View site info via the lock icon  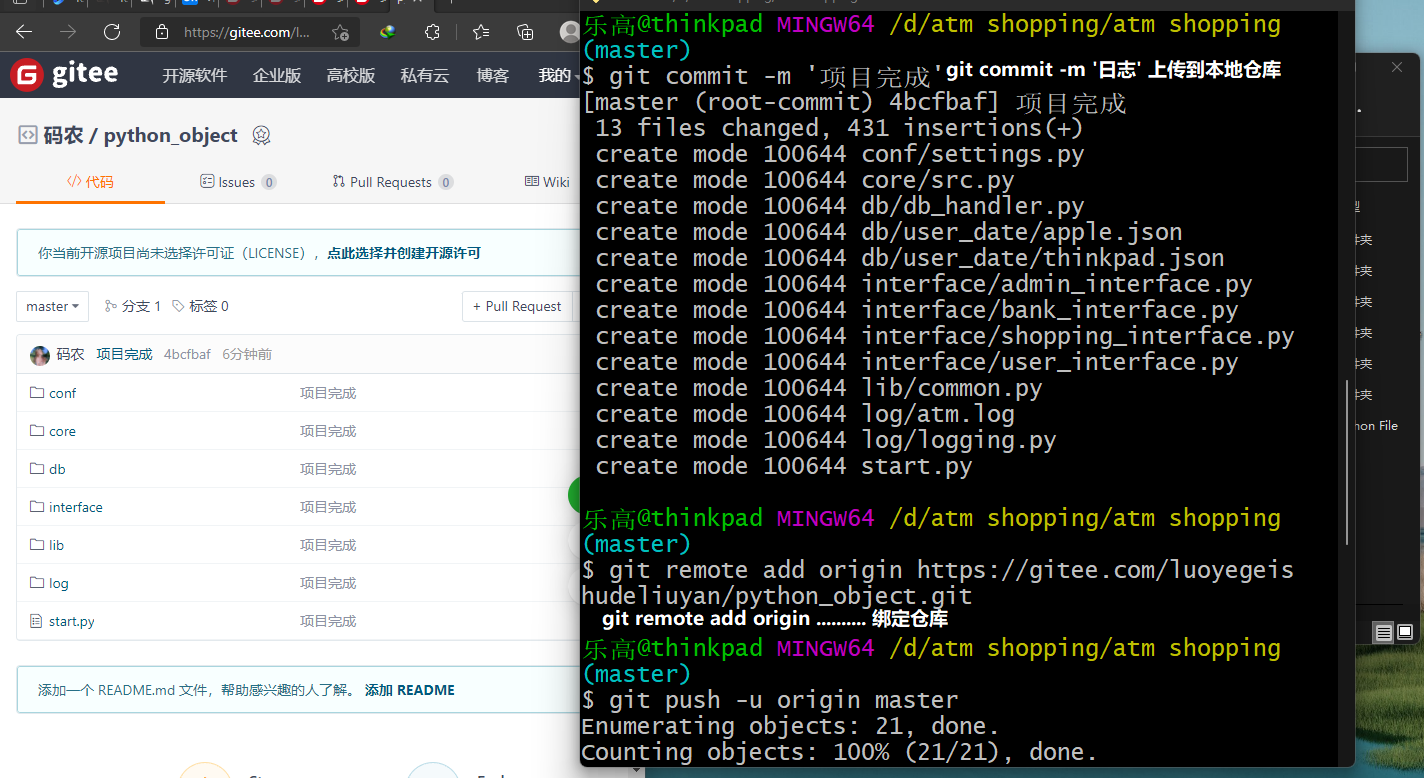pos(162,32)
